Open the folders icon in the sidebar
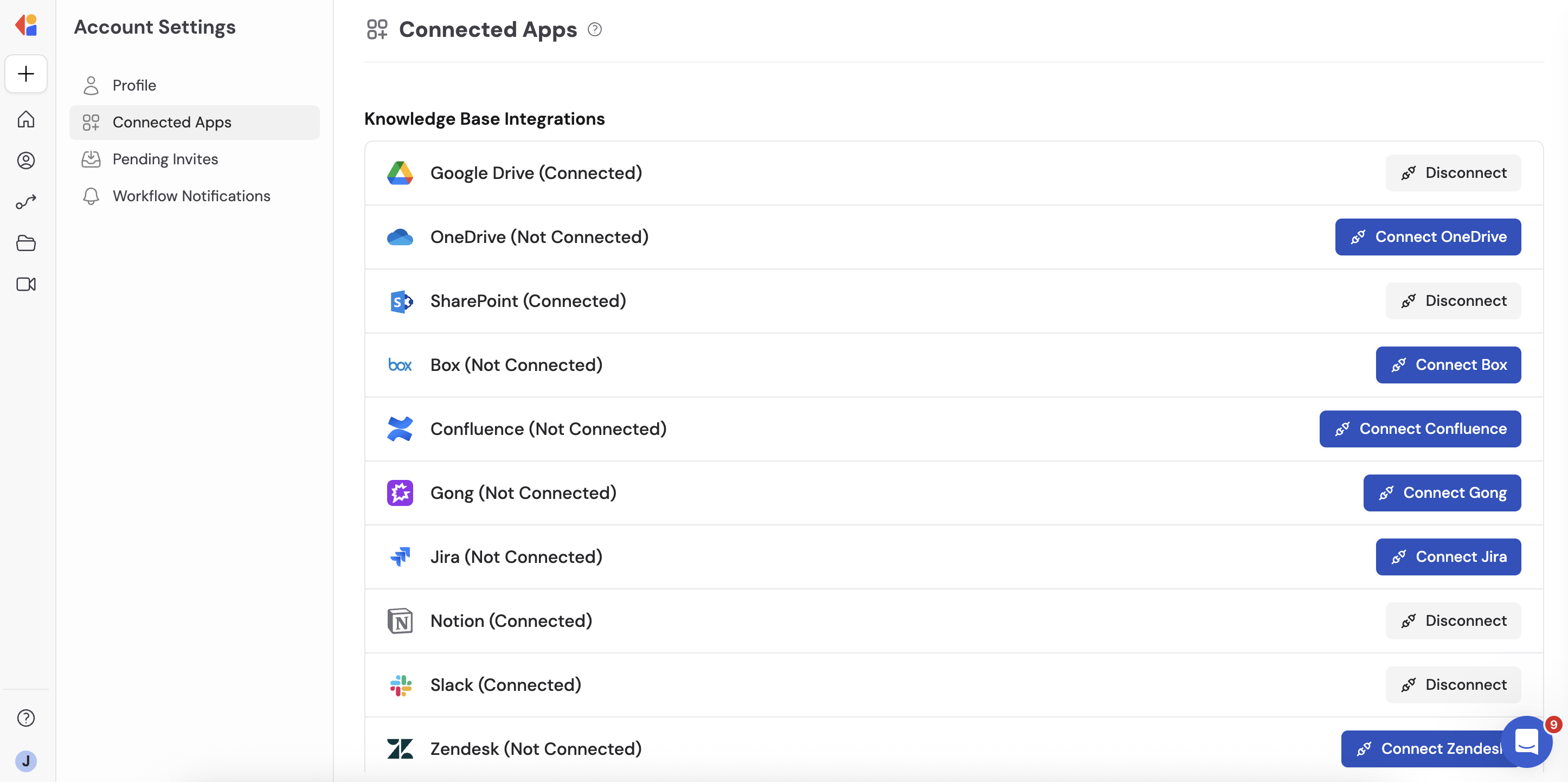The height and width of the screenshot is (782, 1568). click(x=25, y=243)
